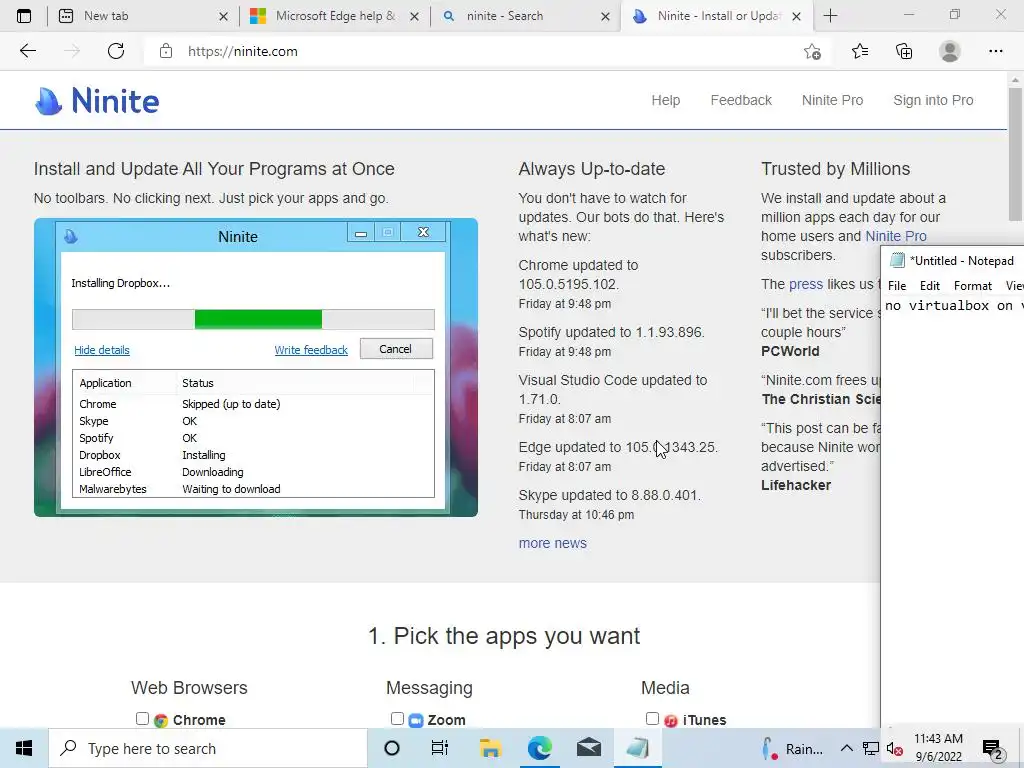The height and width of the screenshot is (768, 1024).
Task: Refresh the Ninite page
Action: 116,51
